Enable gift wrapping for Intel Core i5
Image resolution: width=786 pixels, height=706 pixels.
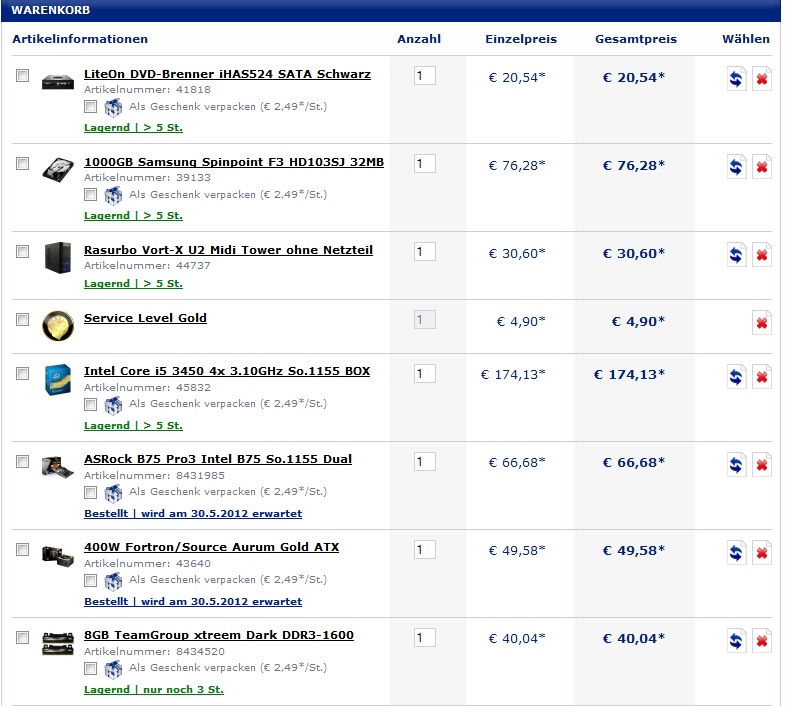91,404
